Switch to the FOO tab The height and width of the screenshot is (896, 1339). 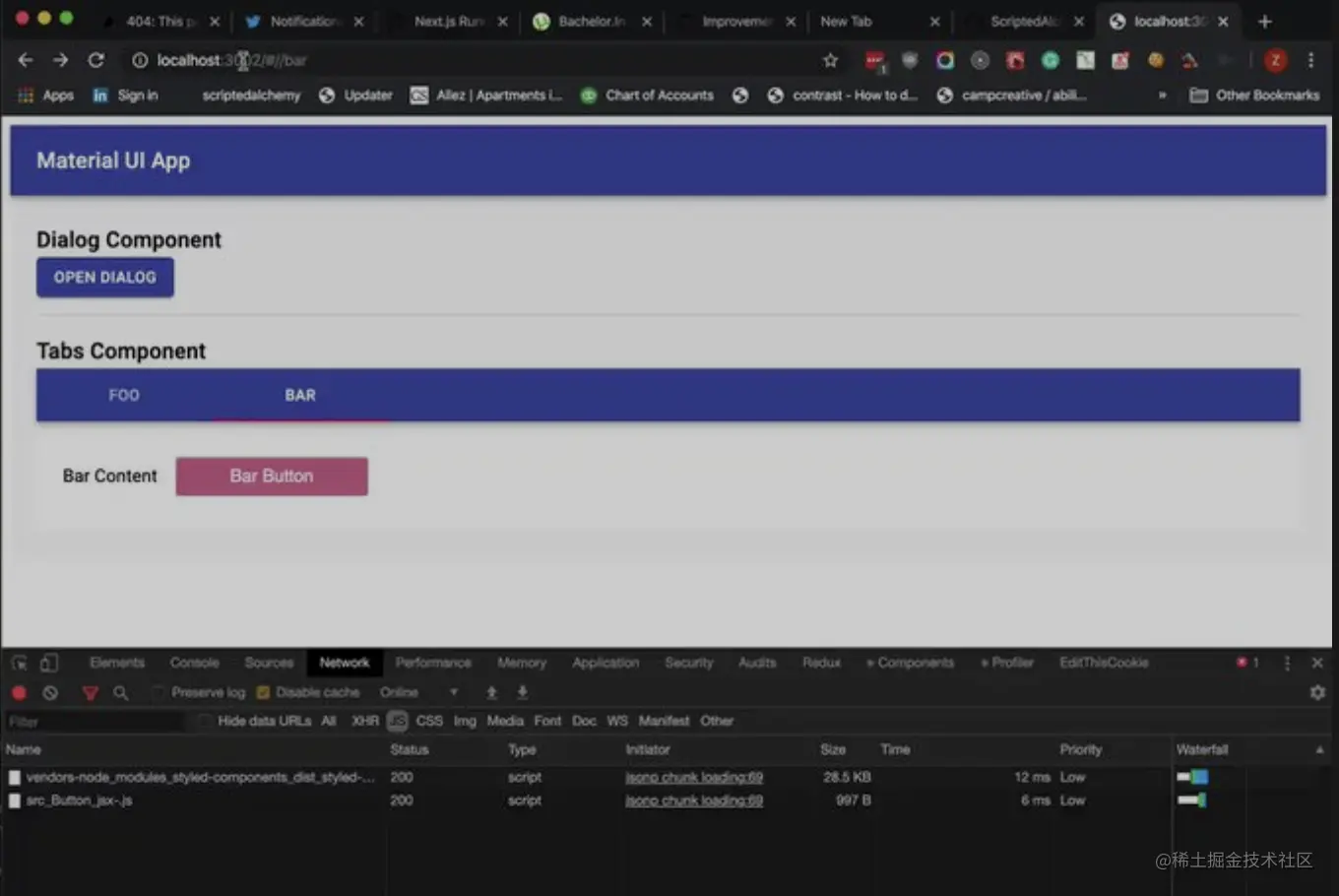click(124, 395)
